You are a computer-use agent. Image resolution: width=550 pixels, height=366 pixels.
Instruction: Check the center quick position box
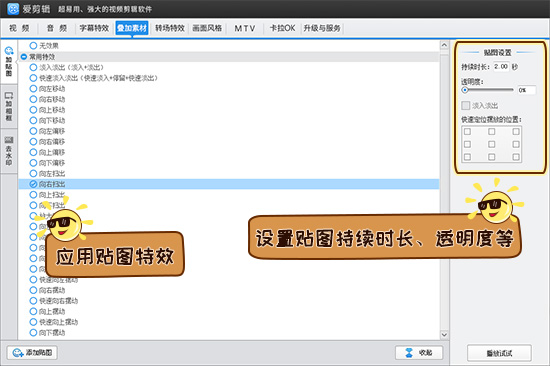(x=491, y=144)
